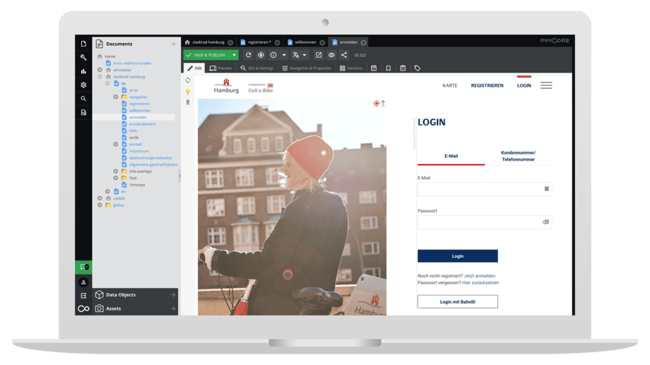The height and width of the screenshot is (365, 650).
Task: Select the Kundennummer/Telefonnummer login tab
Action: pos(518,156)
